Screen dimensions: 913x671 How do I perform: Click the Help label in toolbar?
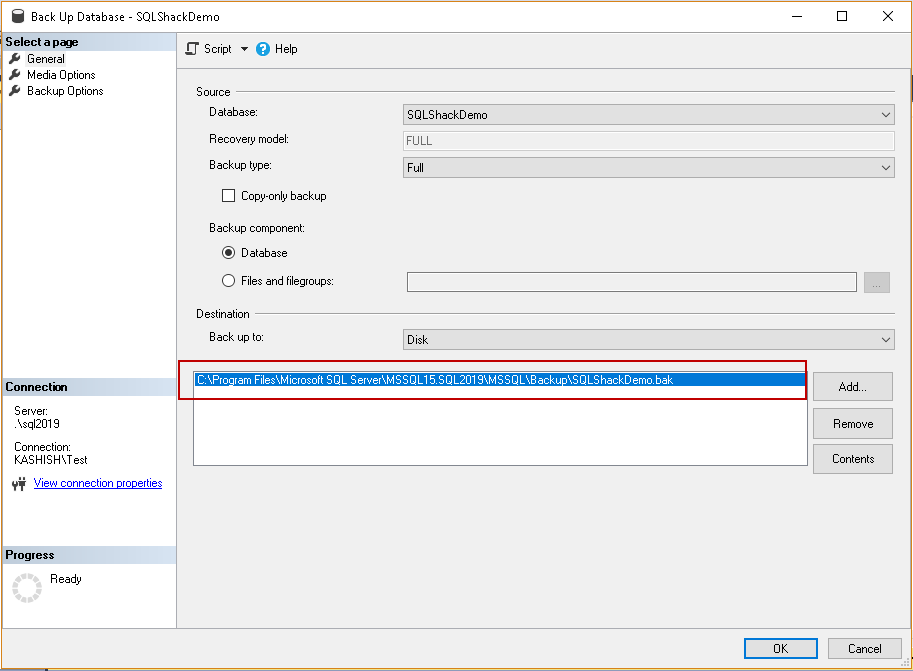tap(286, 49)
